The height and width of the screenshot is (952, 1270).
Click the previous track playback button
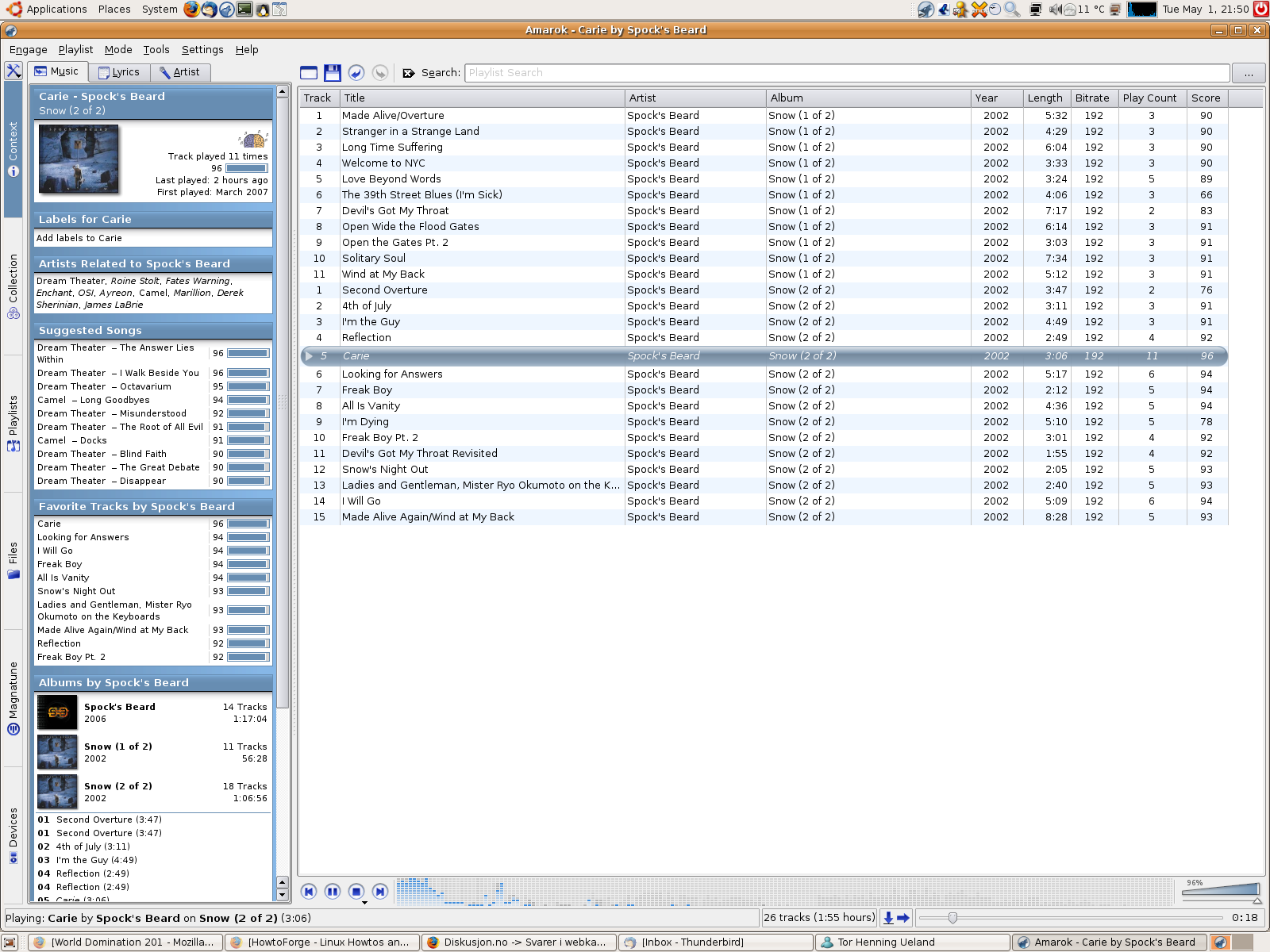(309, 892)
